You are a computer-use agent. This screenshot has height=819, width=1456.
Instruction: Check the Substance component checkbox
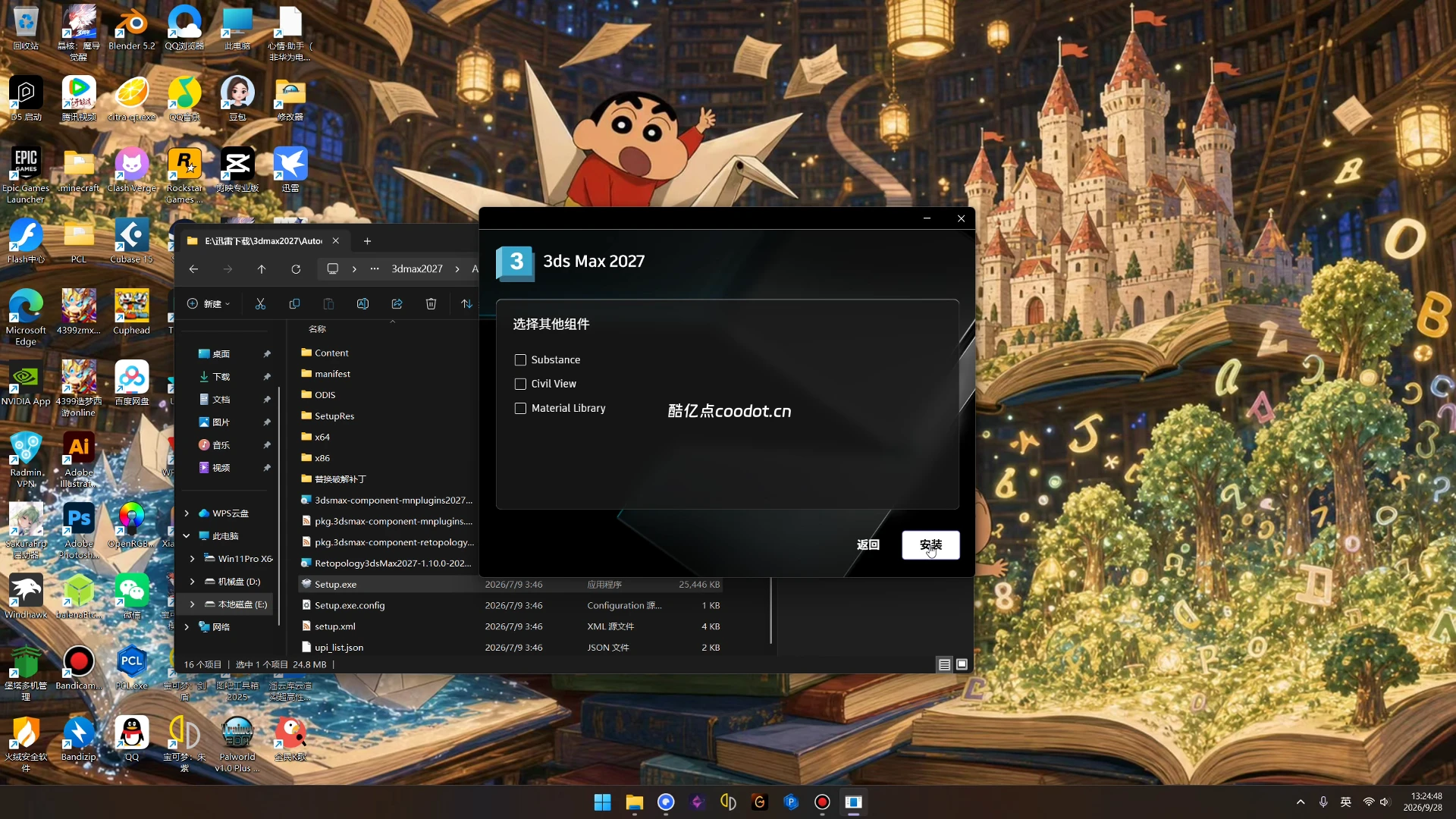(520, 360)
